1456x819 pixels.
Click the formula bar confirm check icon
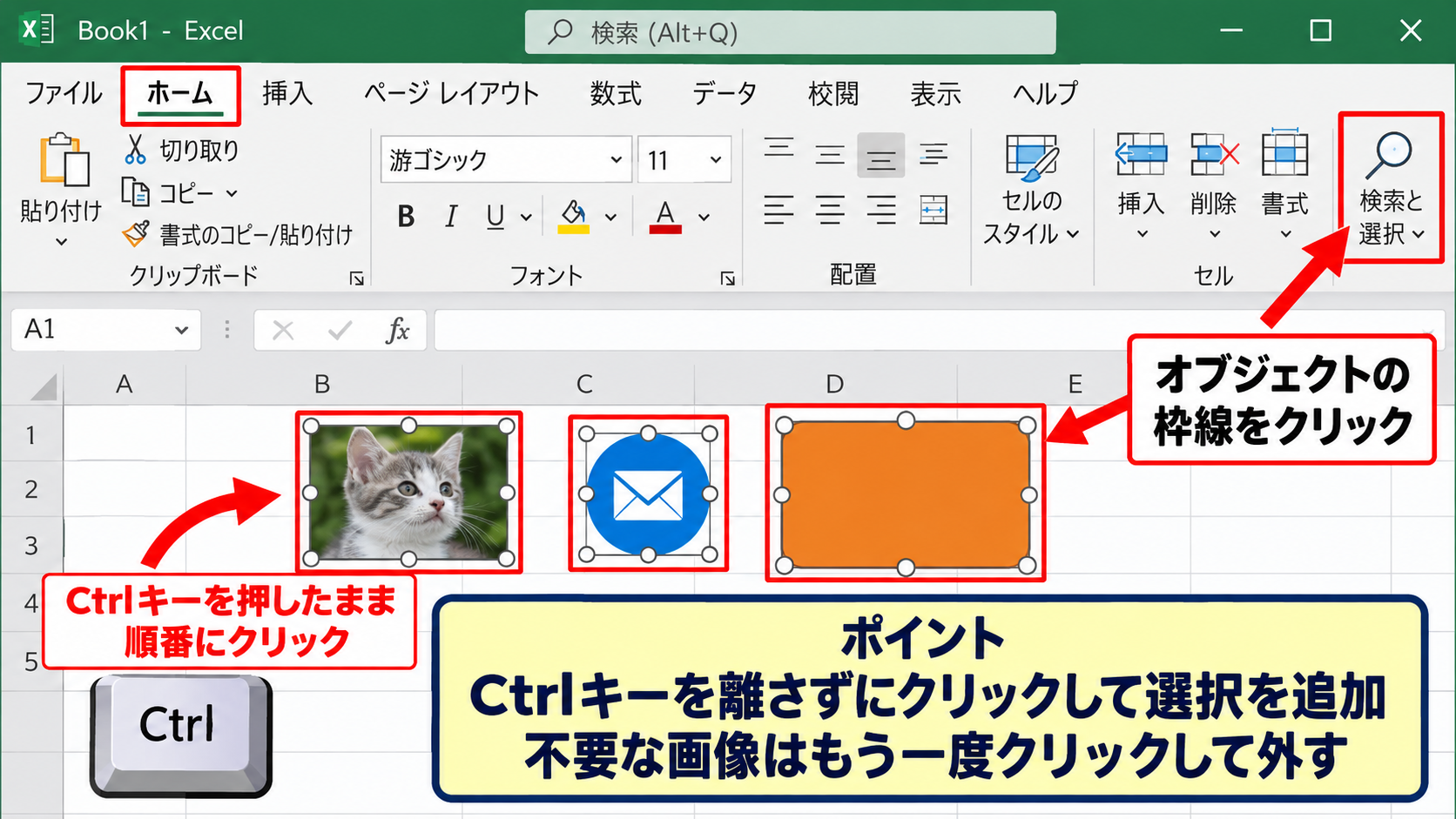[x=340, y=330]
